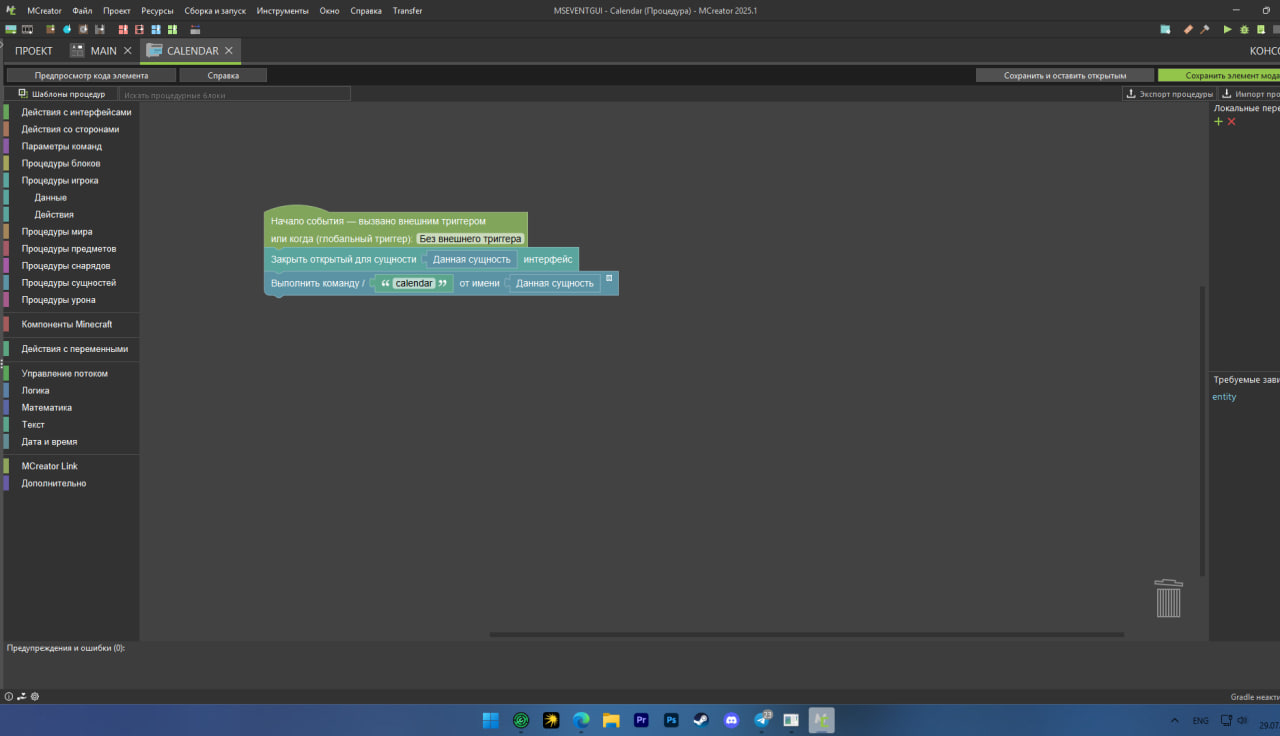Click the orange eraser icon in toolbar
The image size is (1280, 736).
click(1188, 29)
